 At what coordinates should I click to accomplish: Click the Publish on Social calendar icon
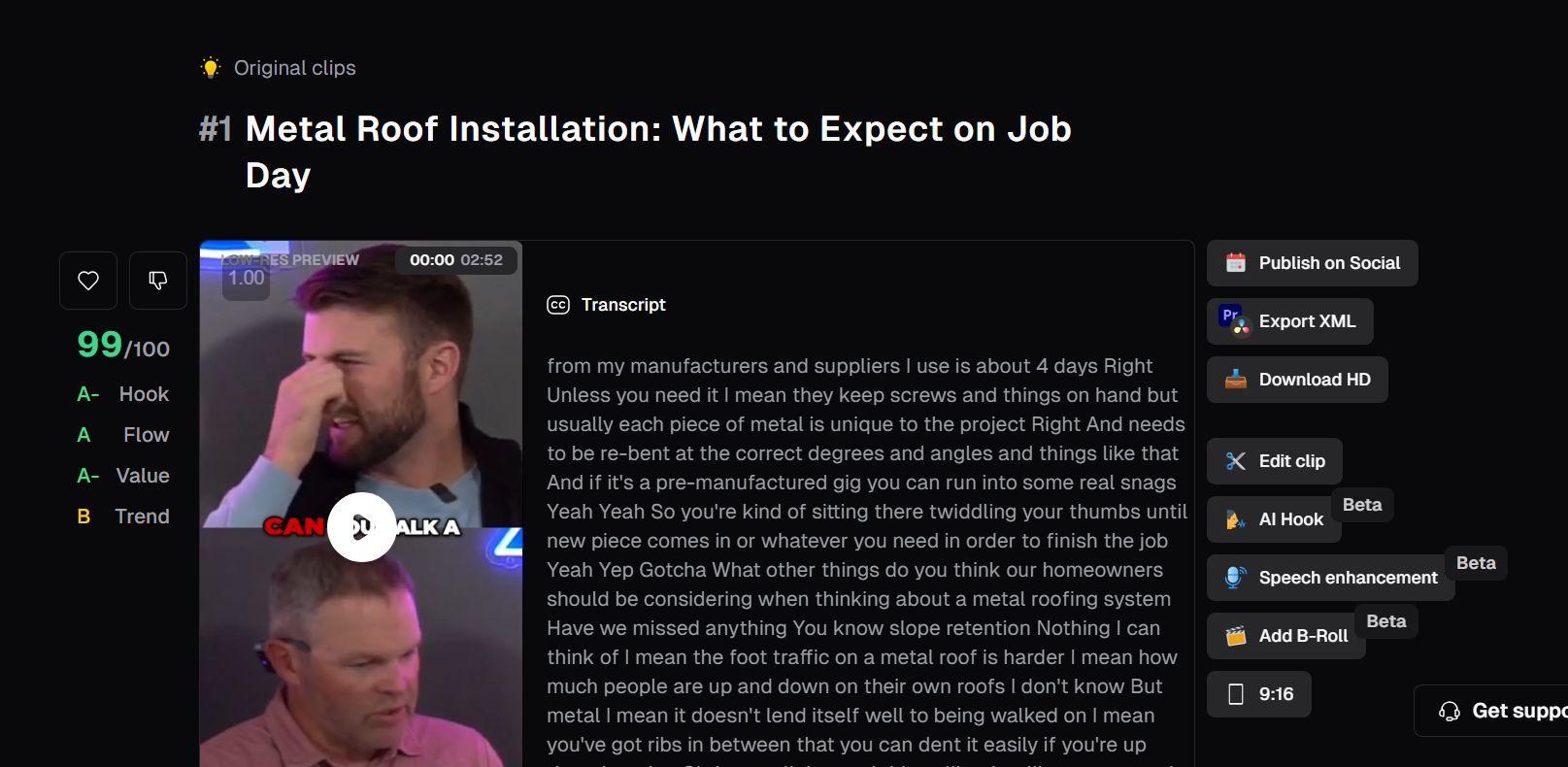(1235, 263)
